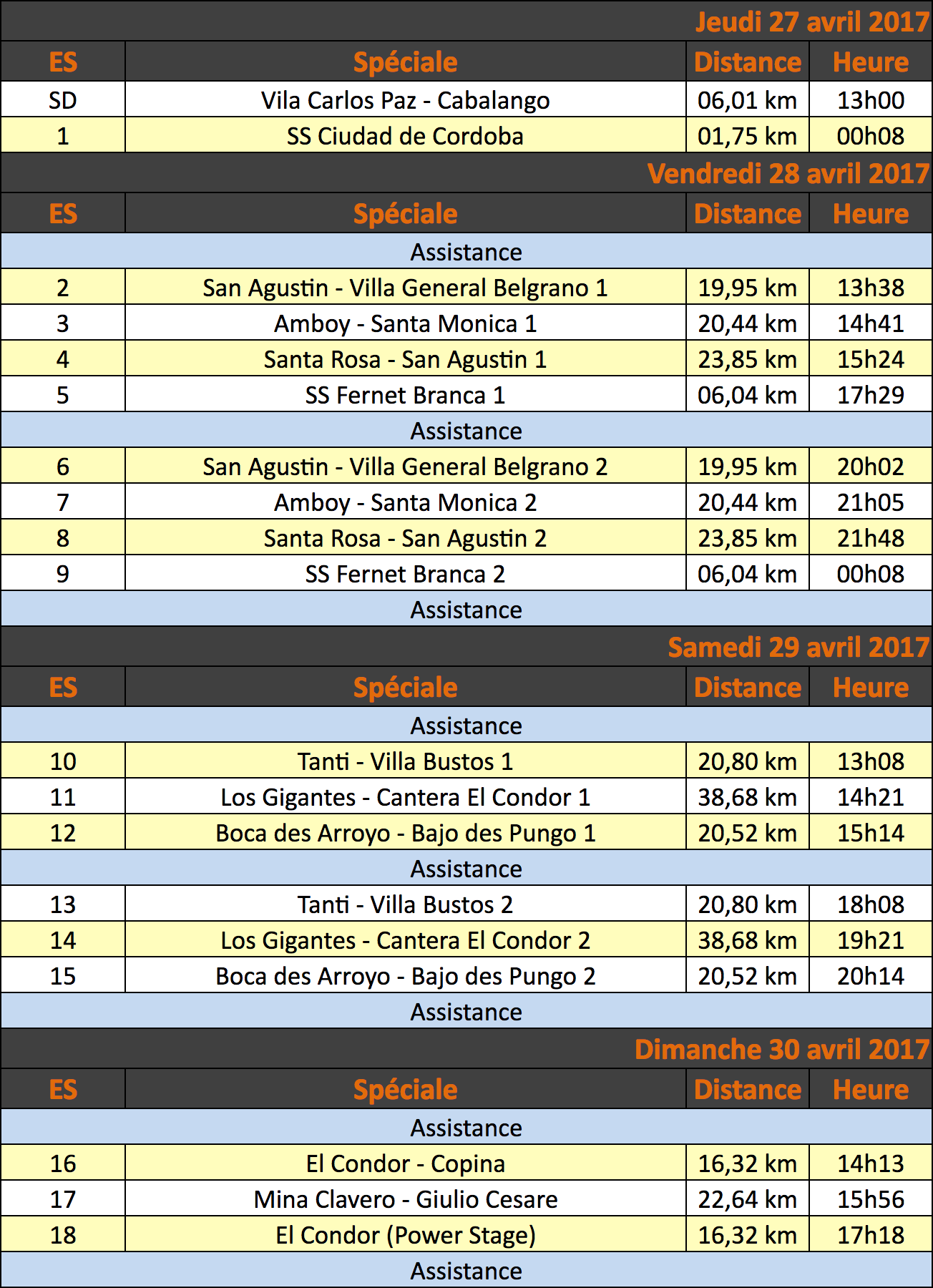Select San Agustin - Villa General Belgrano 2
Image resolution: width=933 pixels, height=1288 pixels.
pyautogui.click(x=405, y=467)
